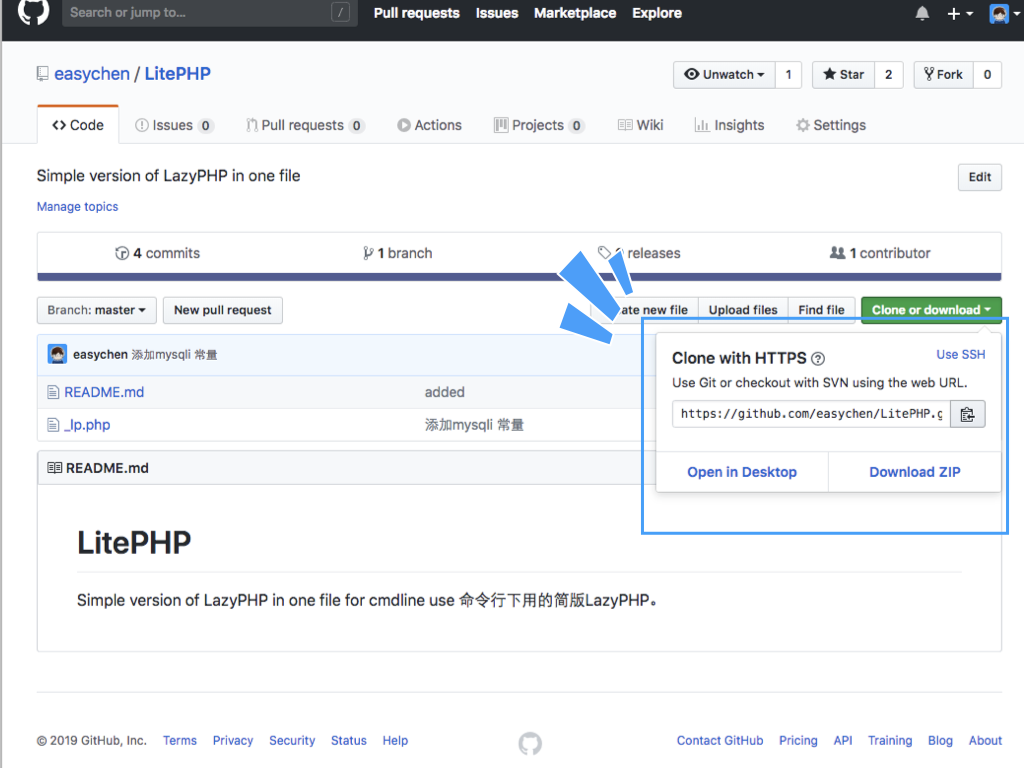Open API footer link
This screenshot has height=768, width=1024.
point(842,741)
